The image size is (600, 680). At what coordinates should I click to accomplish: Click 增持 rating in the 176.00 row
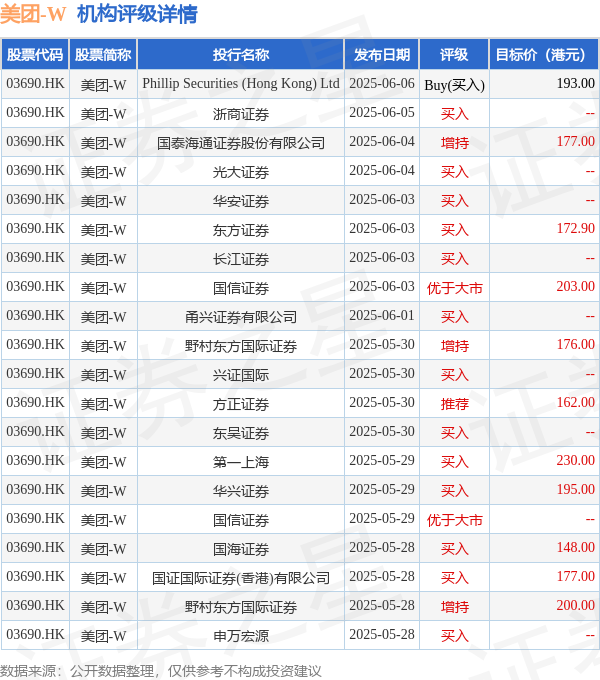[x=454, y=346]
